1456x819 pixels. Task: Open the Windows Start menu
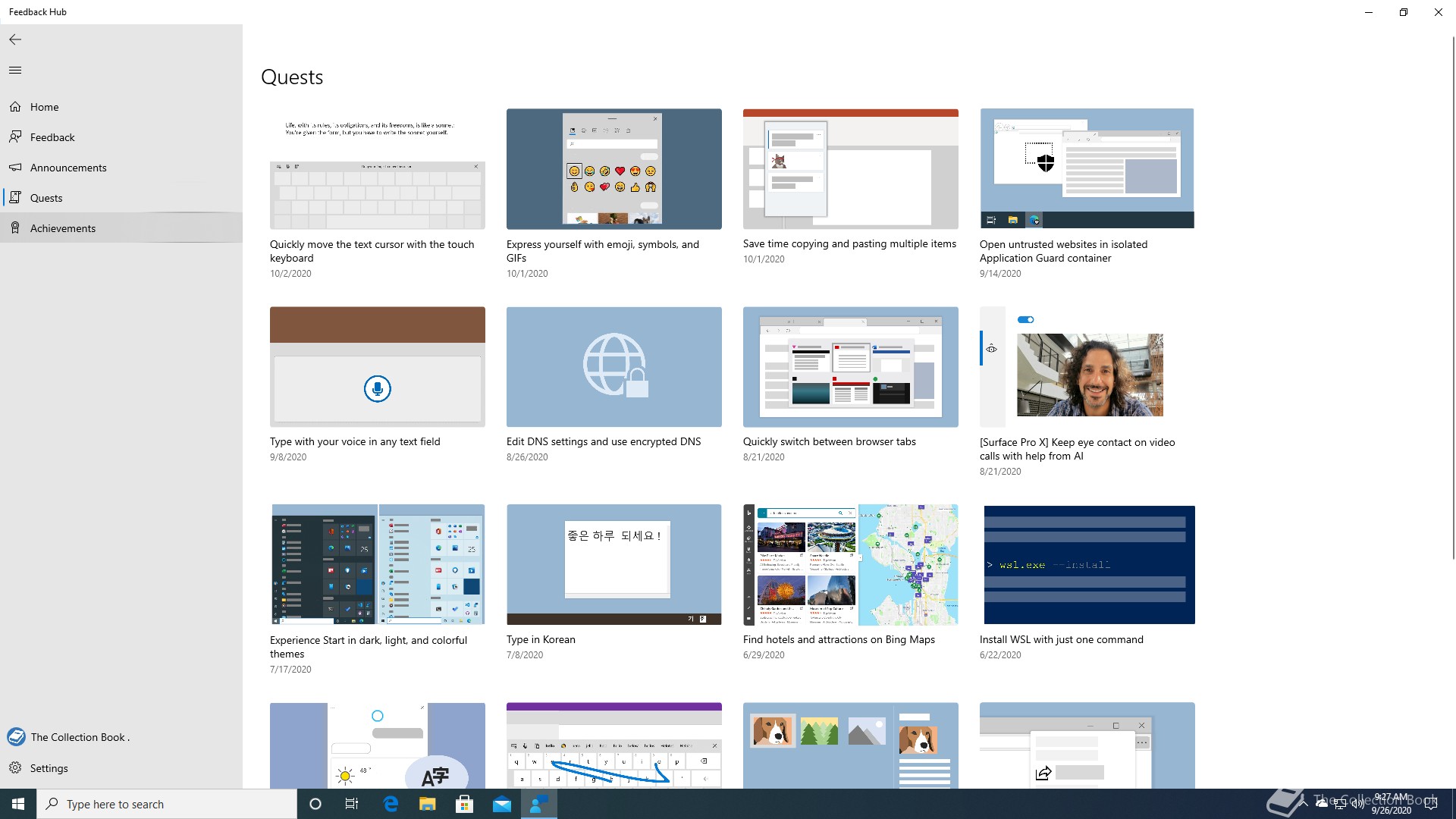(18, 804)
